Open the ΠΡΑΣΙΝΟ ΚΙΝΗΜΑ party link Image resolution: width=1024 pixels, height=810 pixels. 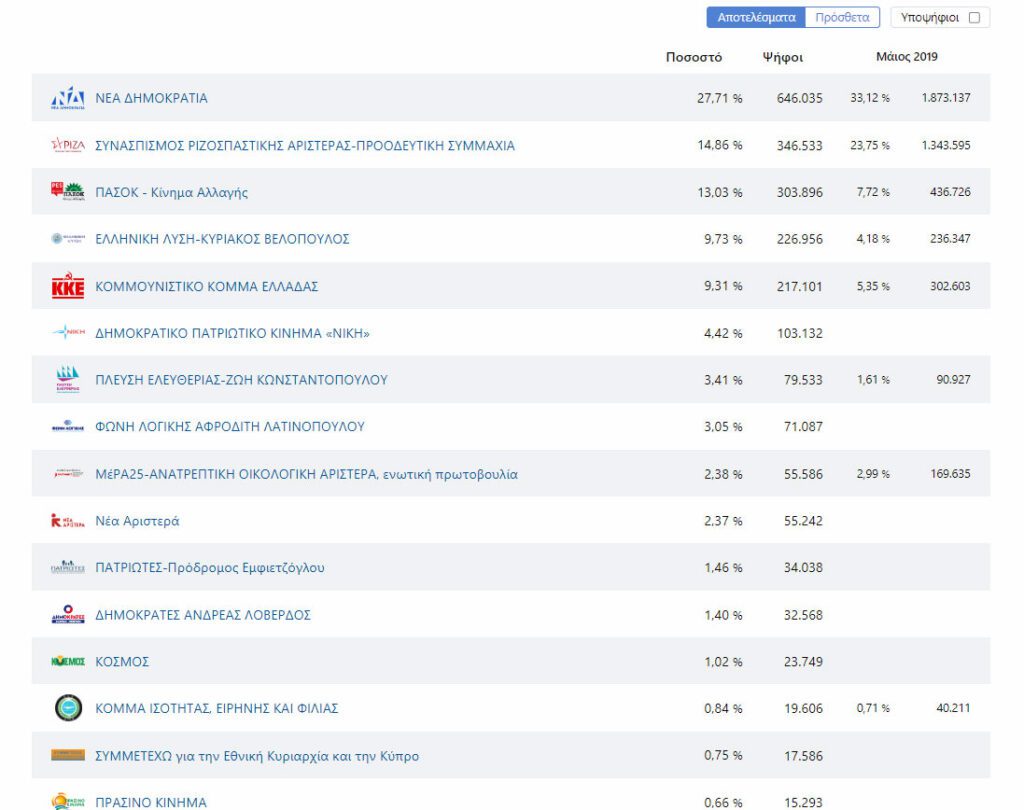[151, 802]
